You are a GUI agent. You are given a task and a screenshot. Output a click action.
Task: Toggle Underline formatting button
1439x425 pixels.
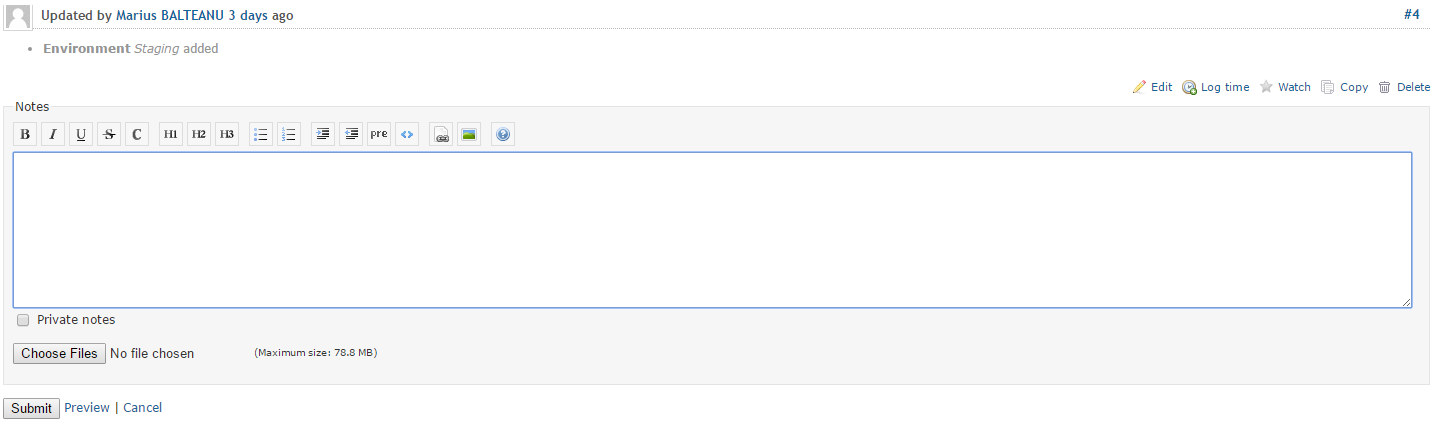coord(81,134)
